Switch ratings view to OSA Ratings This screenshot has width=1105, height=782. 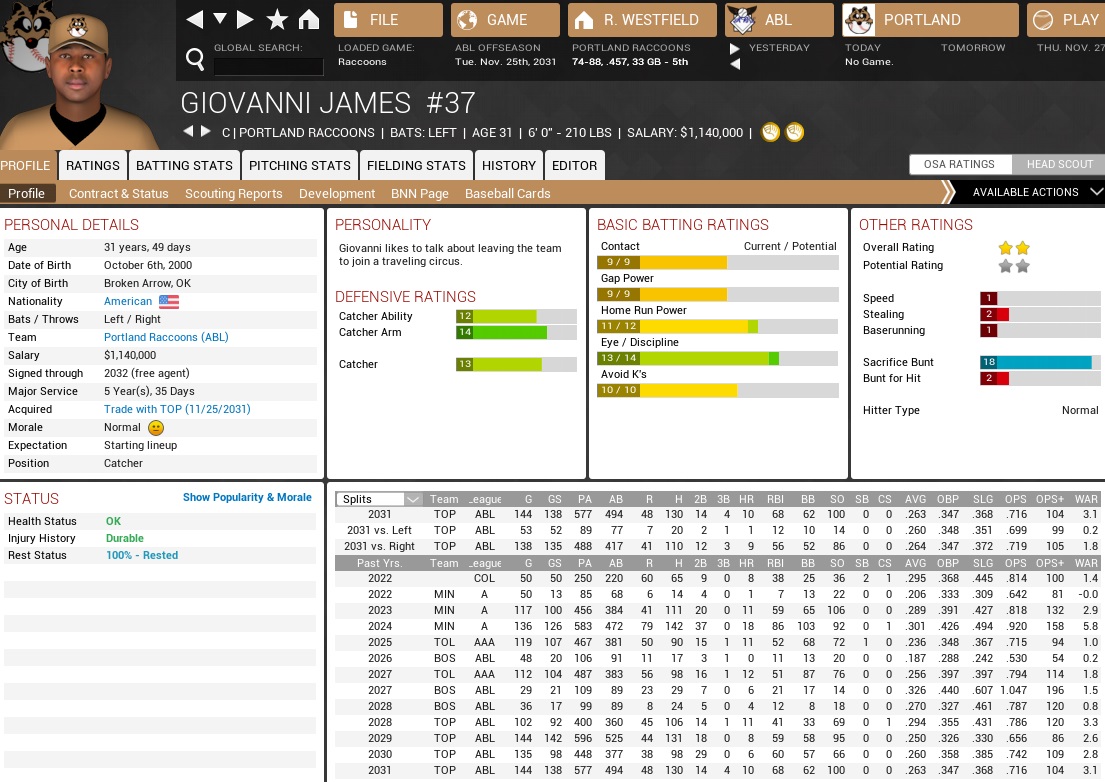click(x=958, y=164)
